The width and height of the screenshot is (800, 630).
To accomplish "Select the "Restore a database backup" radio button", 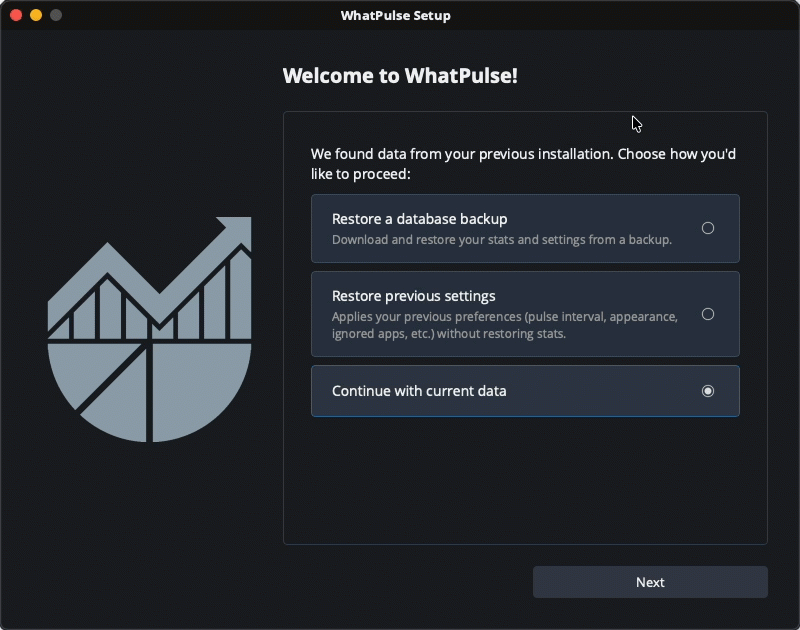I will (x=708, y=228).
